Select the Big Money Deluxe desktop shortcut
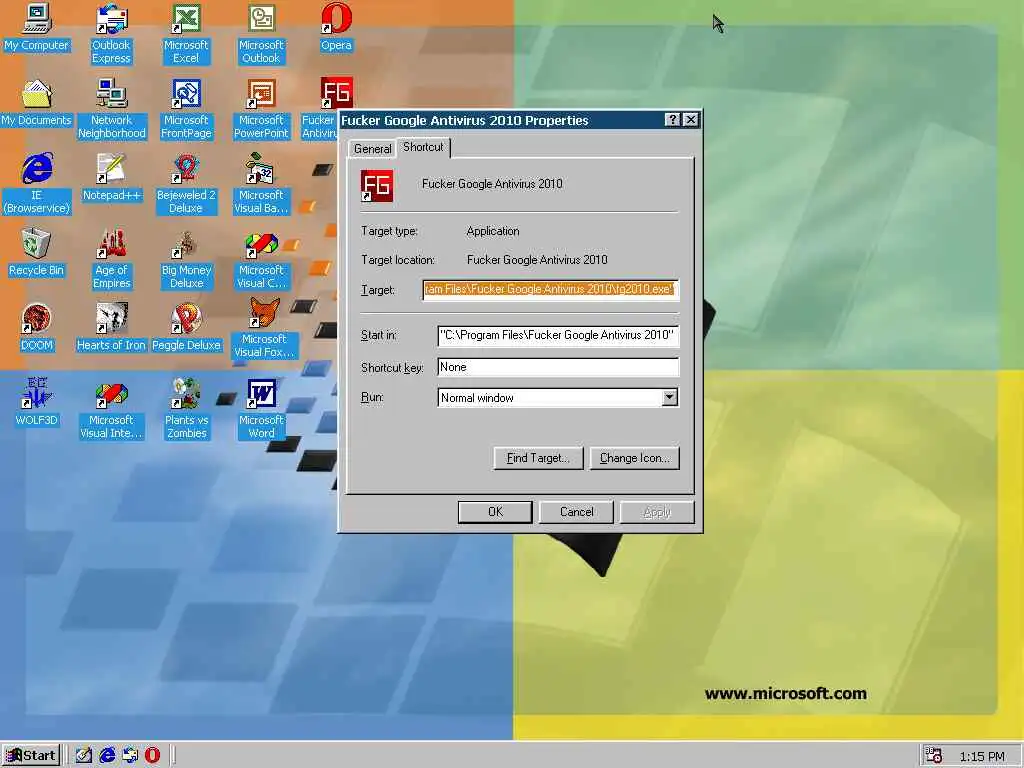This screenshot has height=768, width=1024. [x=187, y=259]
